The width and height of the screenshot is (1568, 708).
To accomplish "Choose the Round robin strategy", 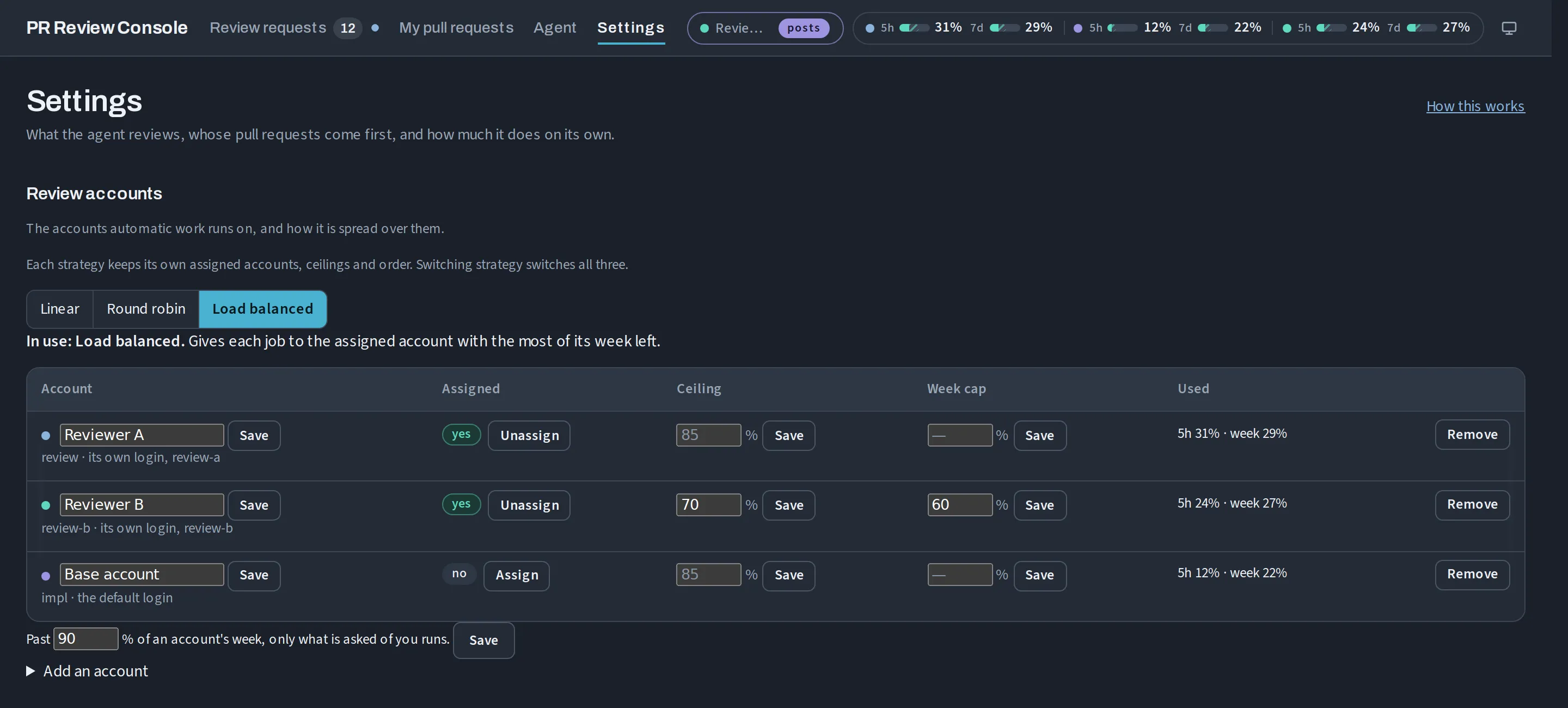I will tap(146, 309).
